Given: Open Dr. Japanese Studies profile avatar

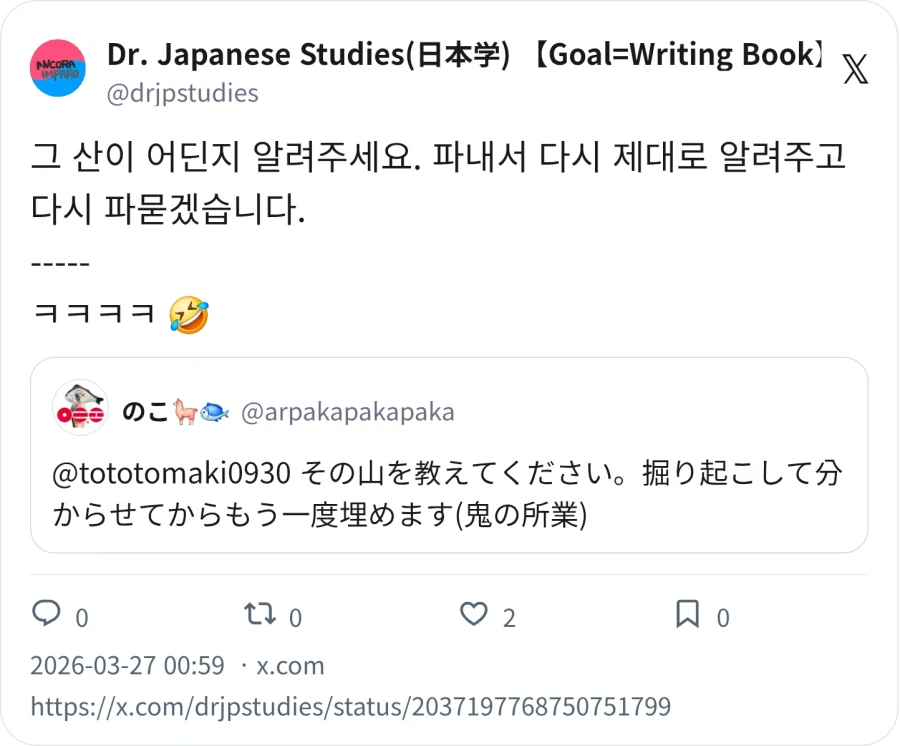Looking at the screenshot, I should [x=58, y=68].
